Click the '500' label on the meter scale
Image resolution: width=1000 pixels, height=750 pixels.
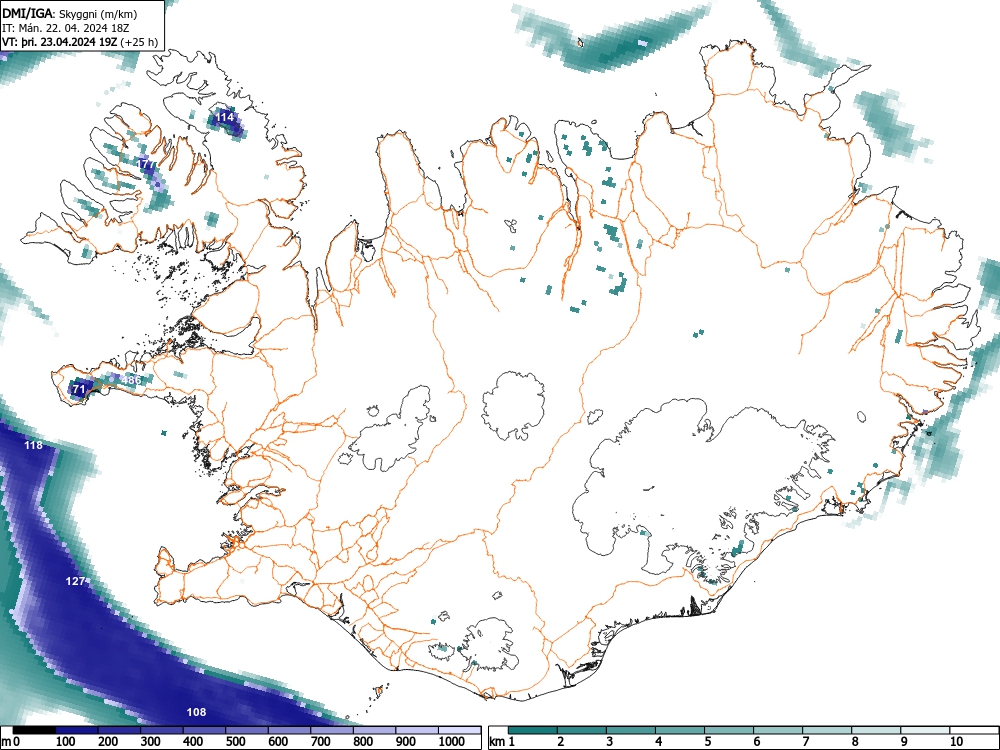[235, 741]
